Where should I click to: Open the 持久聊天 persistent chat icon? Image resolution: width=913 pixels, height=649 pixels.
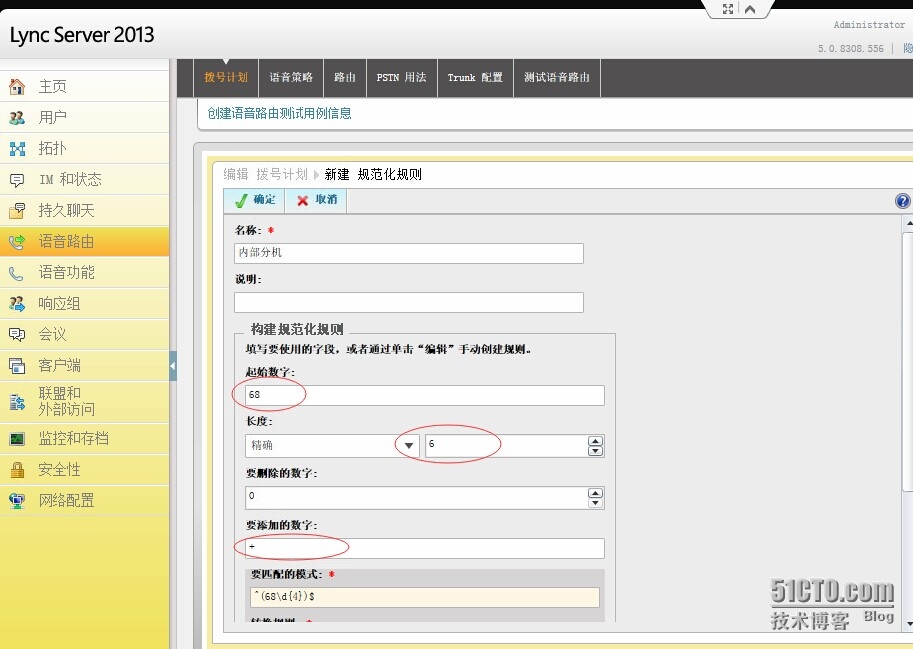(17, 211)
